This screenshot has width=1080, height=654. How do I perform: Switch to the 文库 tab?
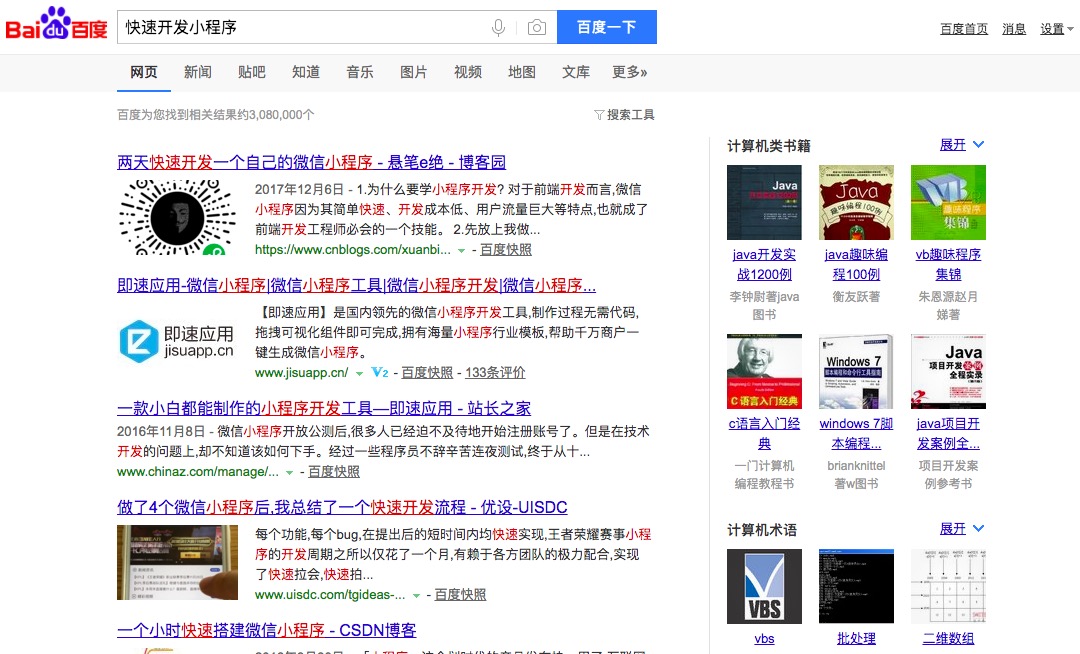pos(576,72)
